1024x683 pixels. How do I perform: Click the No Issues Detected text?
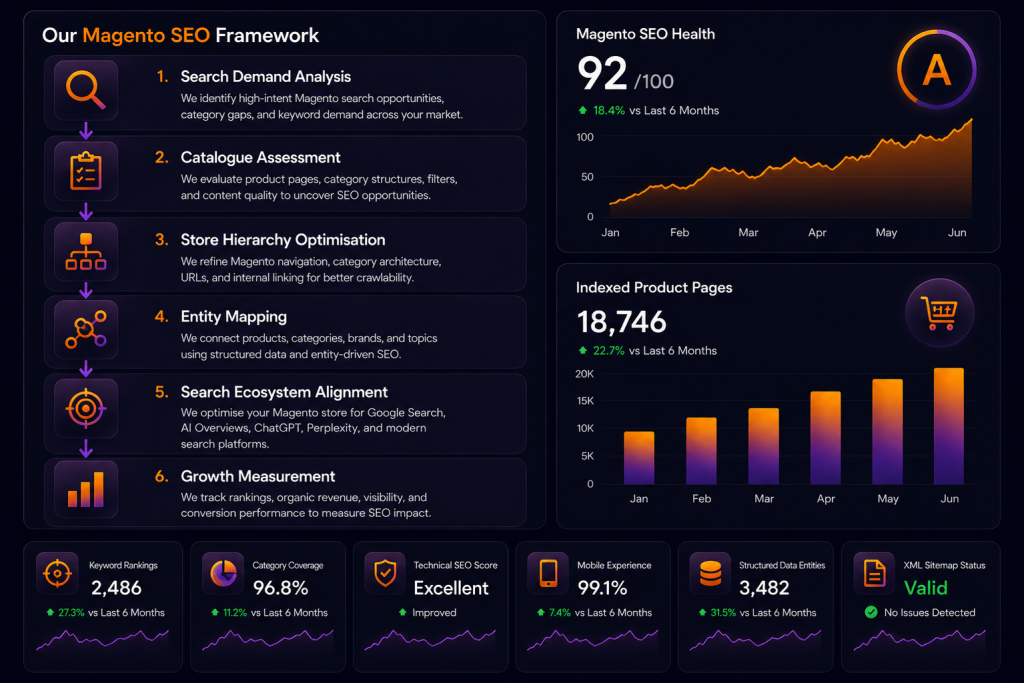click(929, 612)
